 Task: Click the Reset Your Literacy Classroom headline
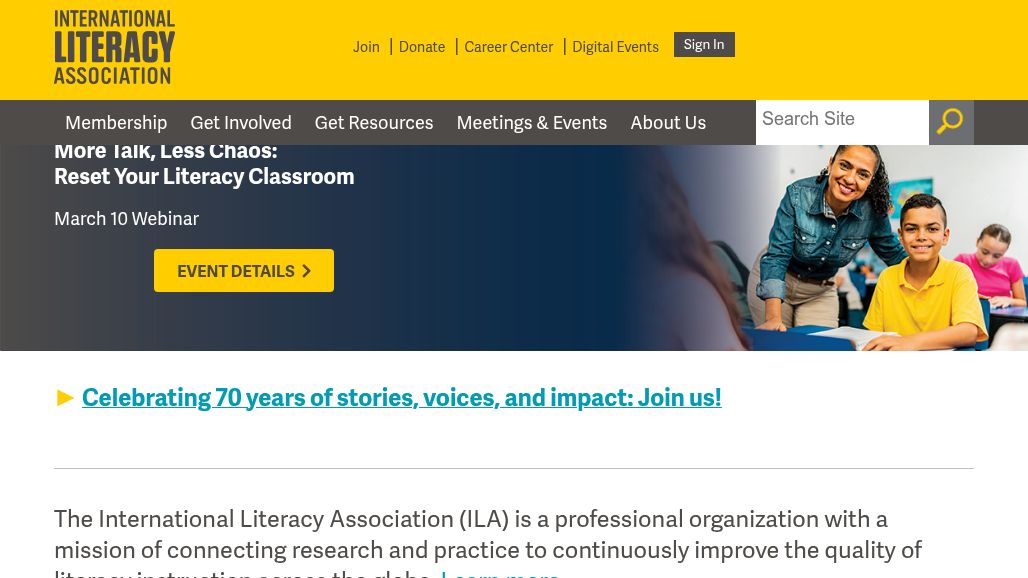[204, 176]
